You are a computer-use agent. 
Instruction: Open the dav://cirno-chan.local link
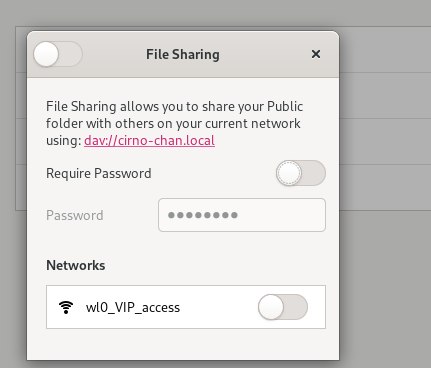click(x=149, y=140)
